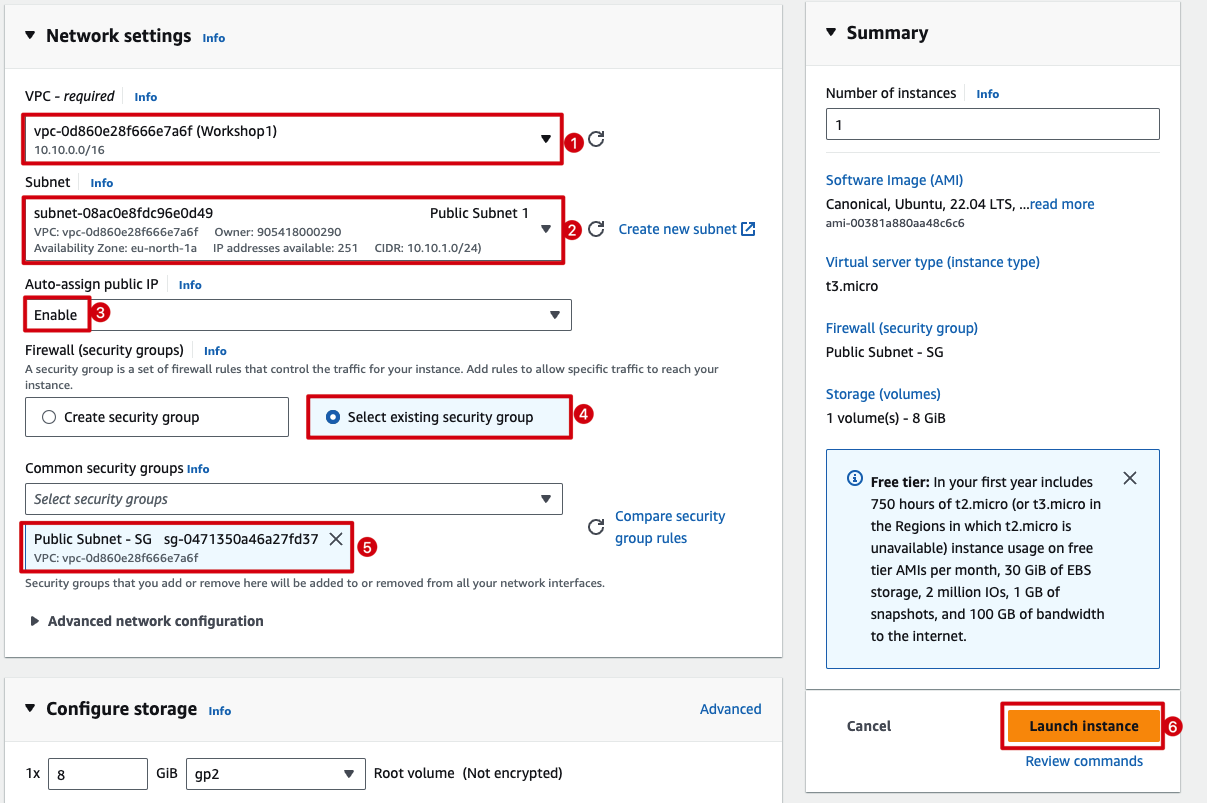Remove Public Subnet - SG security group
This screenshot has width=1207, height=803.
[336, 539]
